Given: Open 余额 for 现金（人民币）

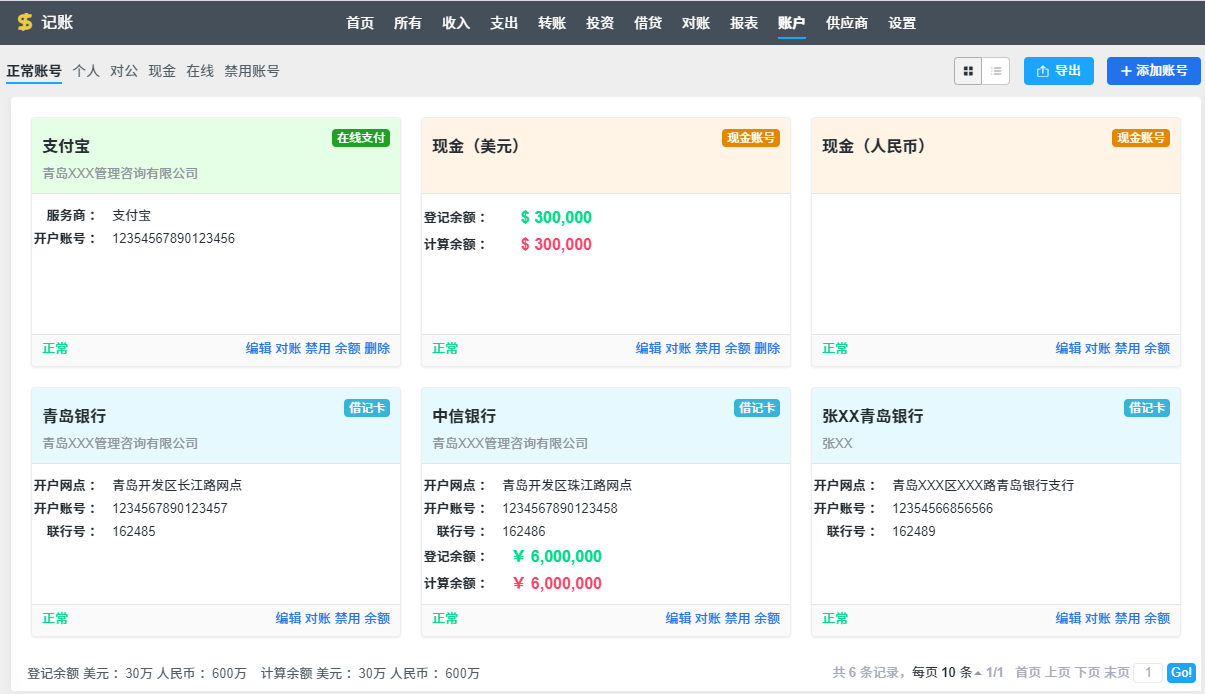Looking at the screenshot, I should [1157, 349].
